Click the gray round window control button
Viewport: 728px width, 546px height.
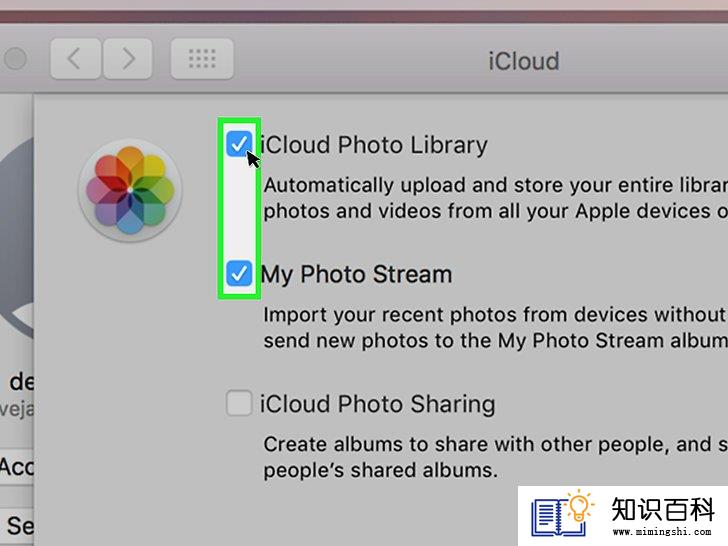point(15,59)
